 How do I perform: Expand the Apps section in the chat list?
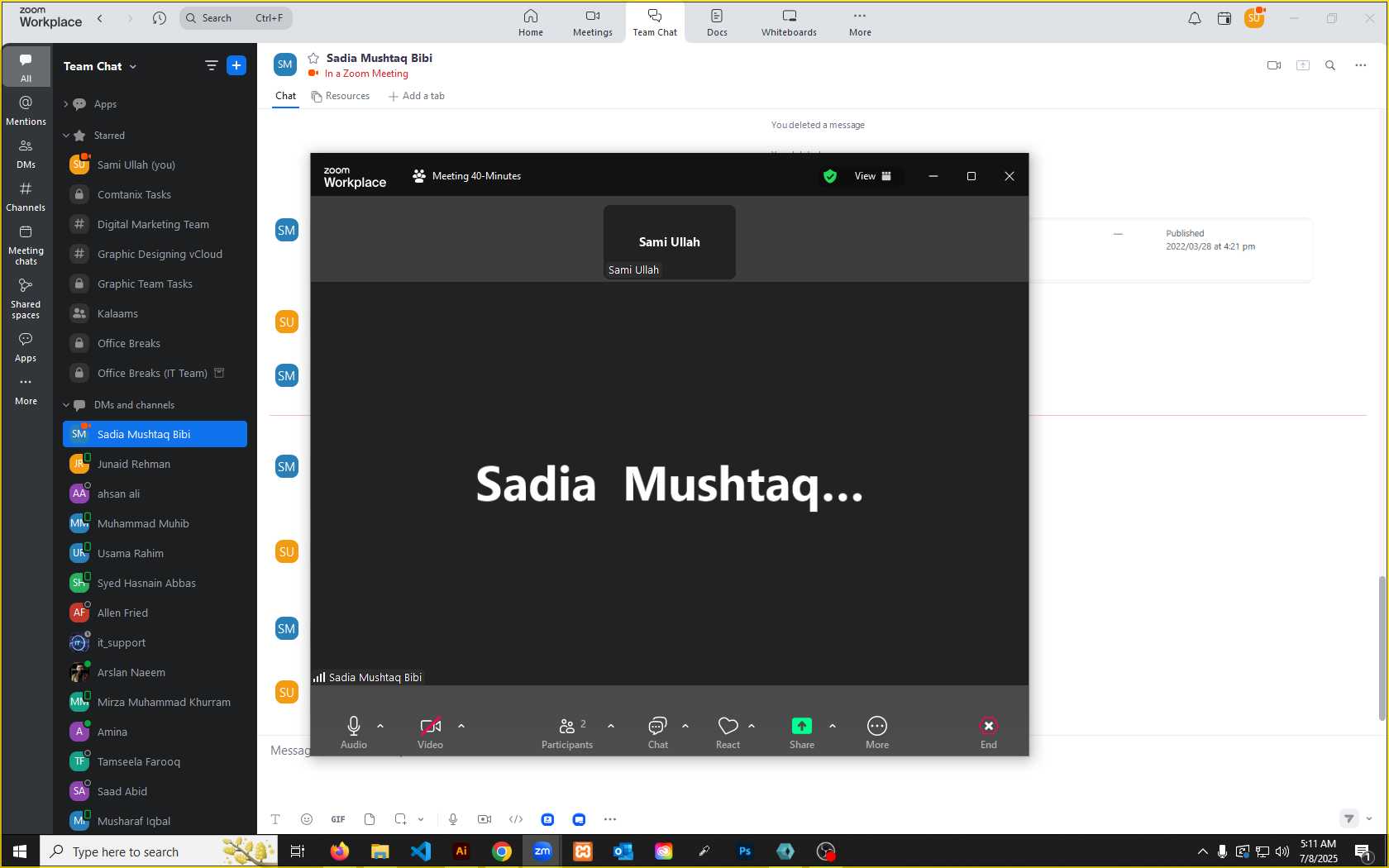pyautogui.click(x=66, y=104)
